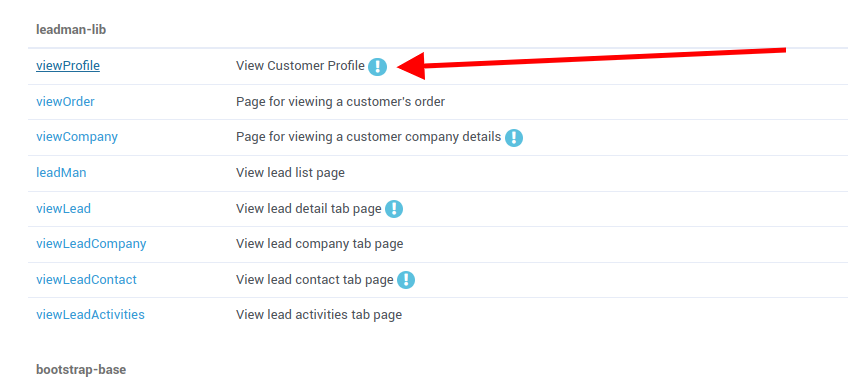Click the bootstrap-base section heading
The image size is (859, 383).
[81, 370]
